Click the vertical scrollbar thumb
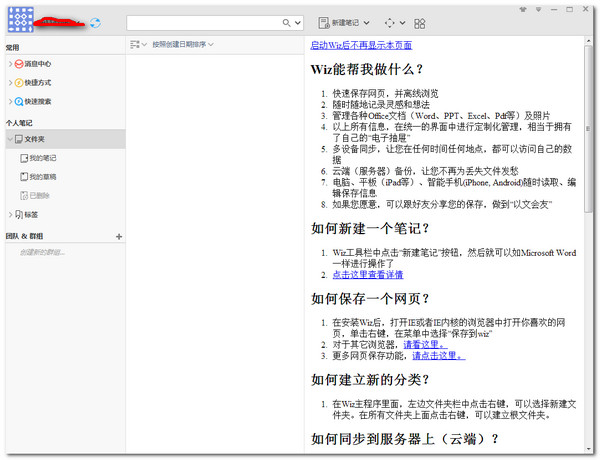 coord(588,129)
